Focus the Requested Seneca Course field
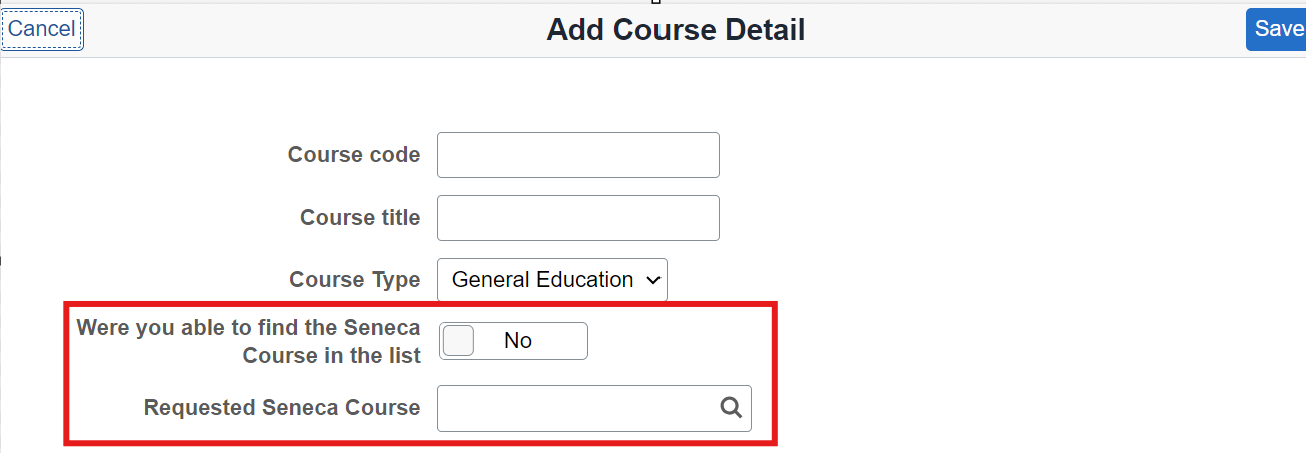The width and height of the screenshot is (1306, 453). 576,408
